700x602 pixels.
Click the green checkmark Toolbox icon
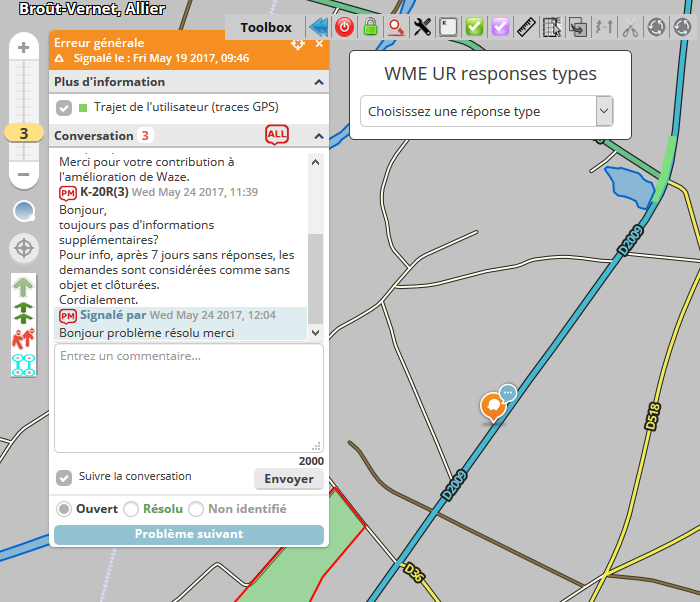click(474, 27)
